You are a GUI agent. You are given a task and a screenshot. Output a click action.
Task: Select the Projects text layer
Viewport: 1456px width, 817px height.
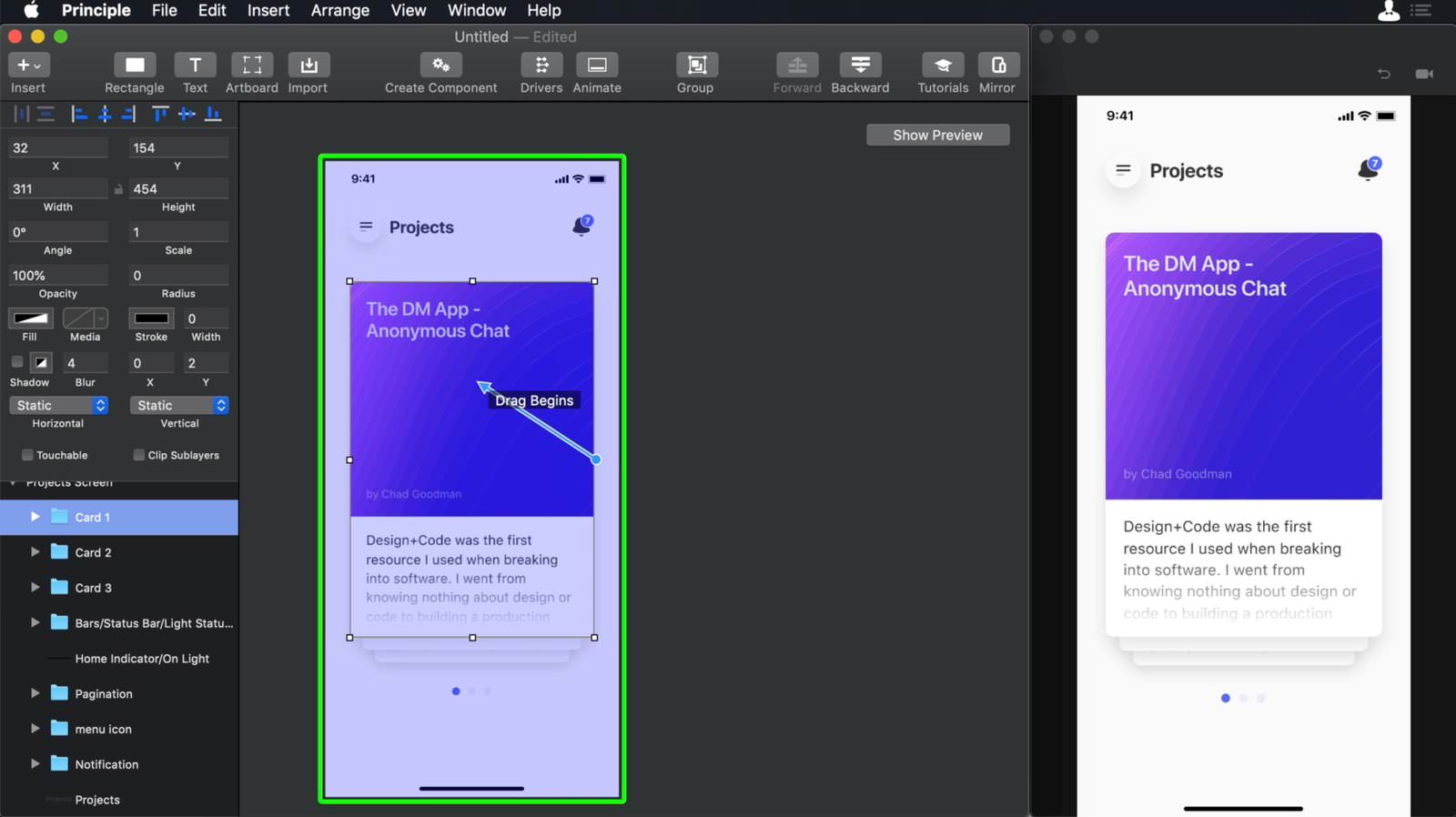[x=119, y=800]
